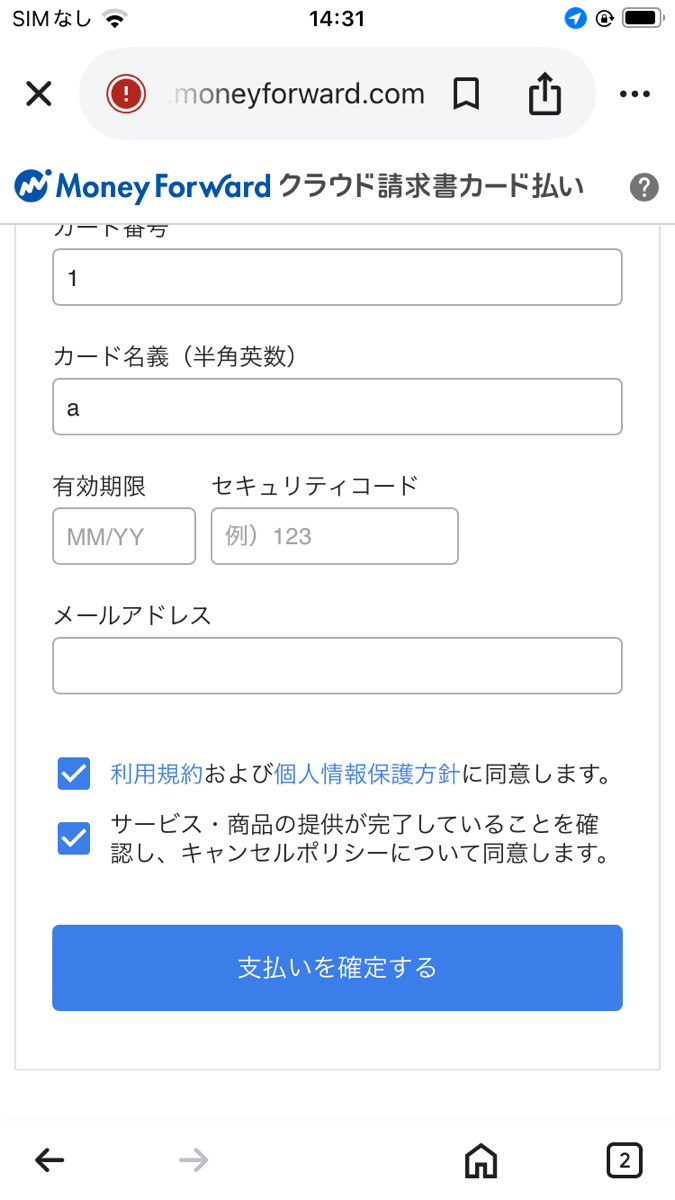Open the 個人情報保護方針 link

[x=367, y=774]
